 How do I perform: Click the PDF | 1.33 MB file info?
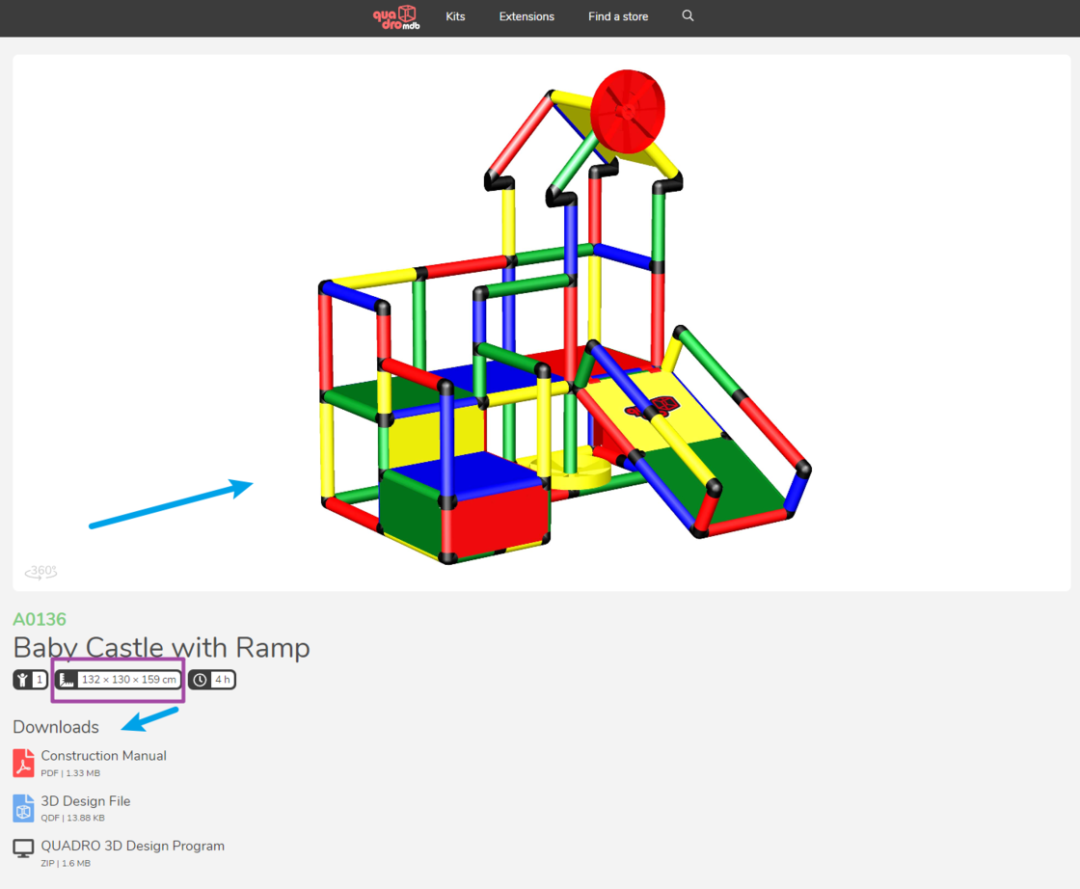pos(70,773)
